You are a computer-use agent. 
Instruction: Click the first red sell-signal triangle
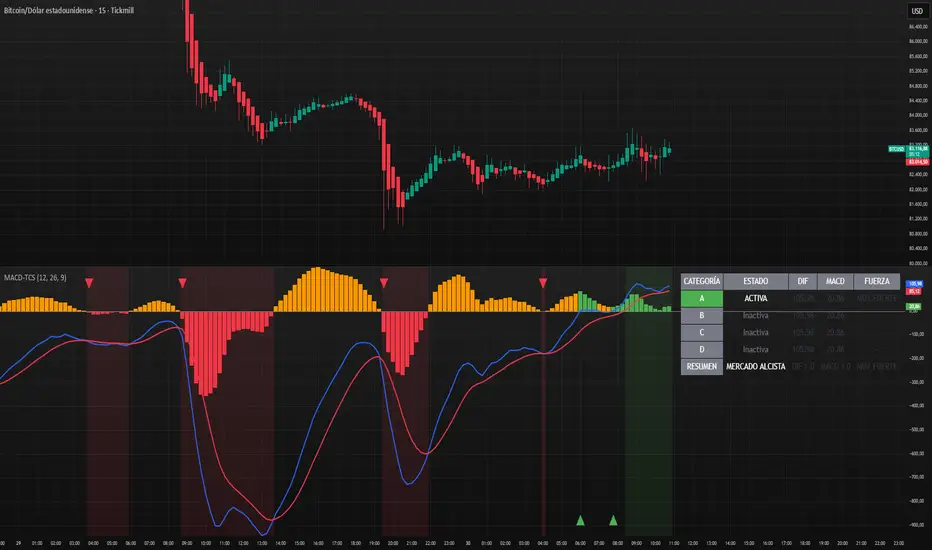[x=89, y=283]
